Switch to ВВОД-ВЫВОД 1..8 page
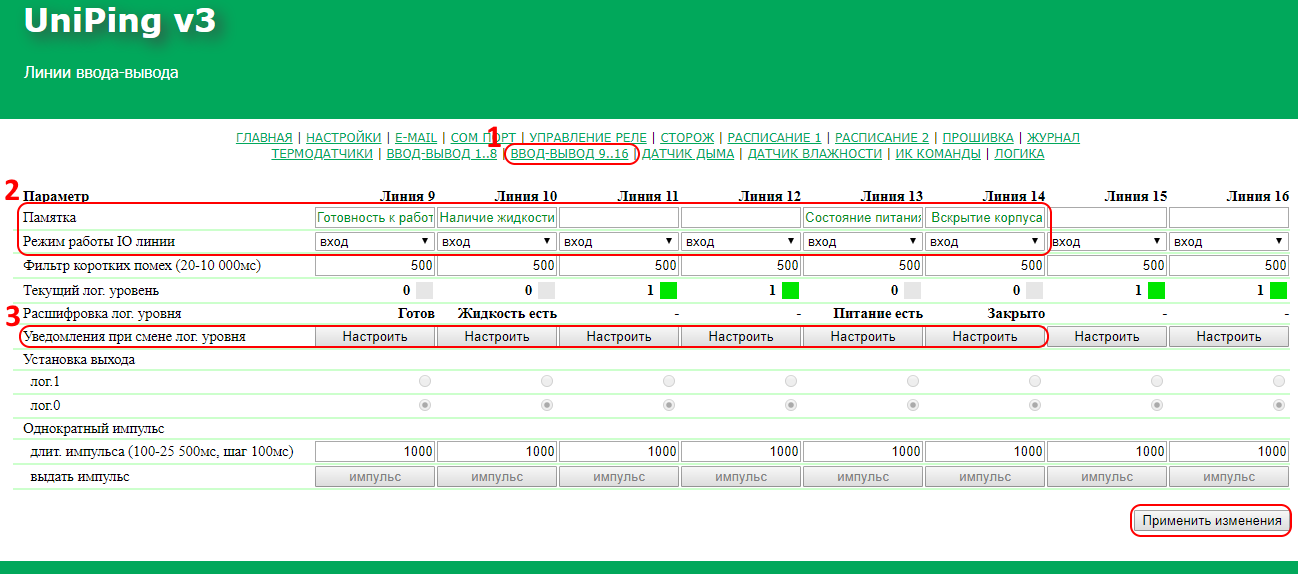The image size is (1298, 574). pos(441,154)
